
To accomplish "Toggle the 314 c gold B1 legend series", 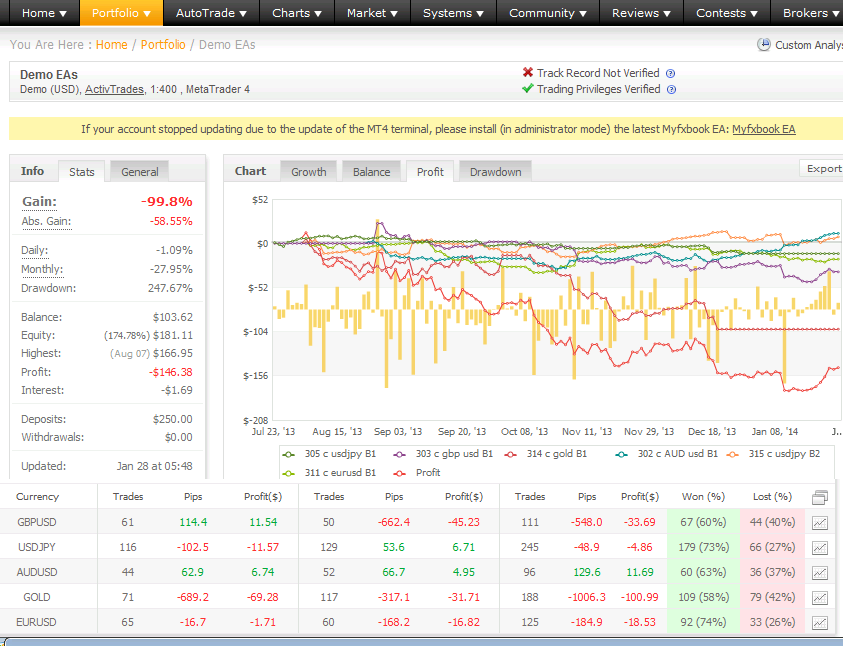I will [x=550, y=453].
